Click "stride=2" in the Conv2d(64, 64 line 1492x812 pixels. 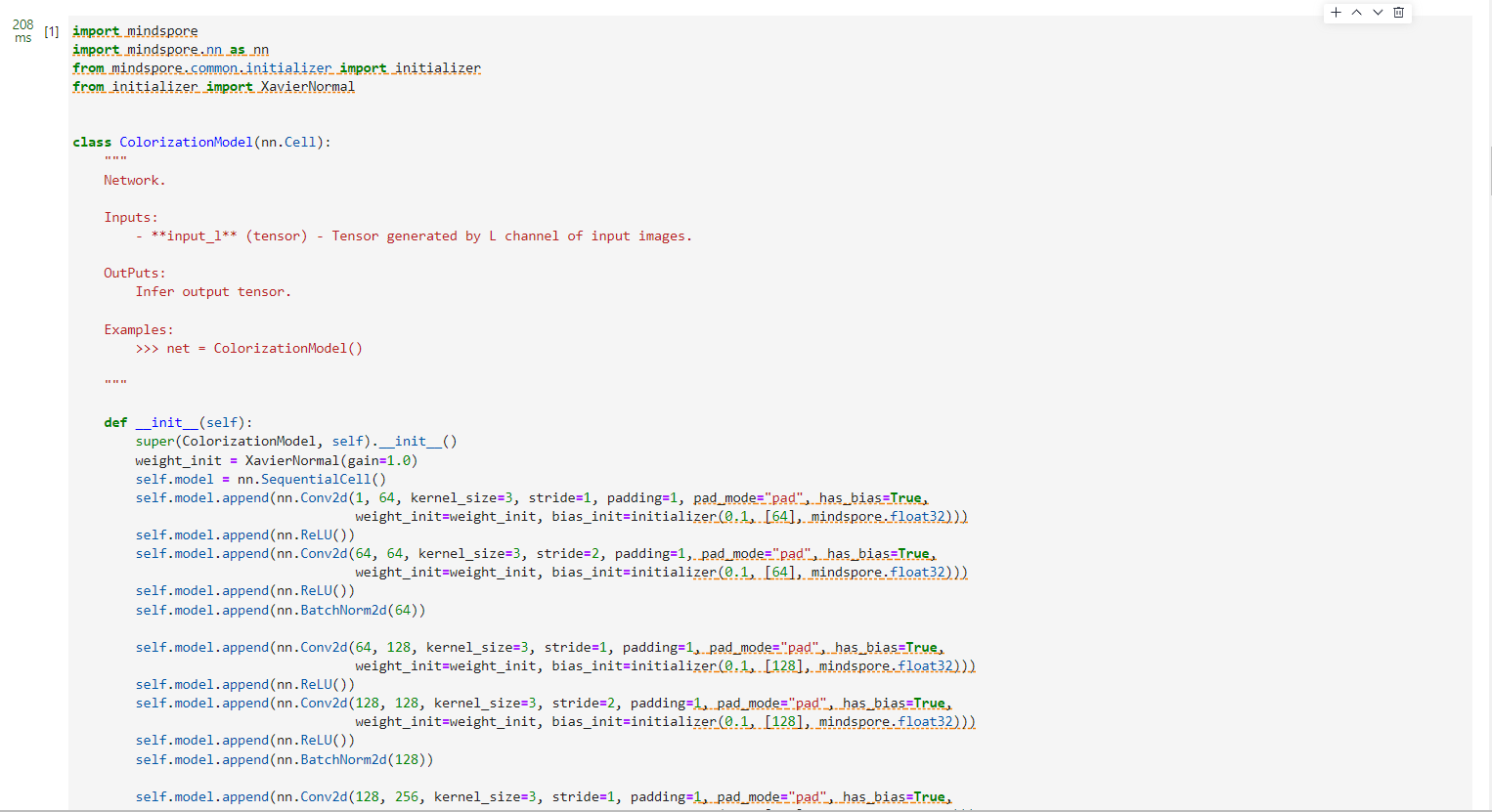567,554
